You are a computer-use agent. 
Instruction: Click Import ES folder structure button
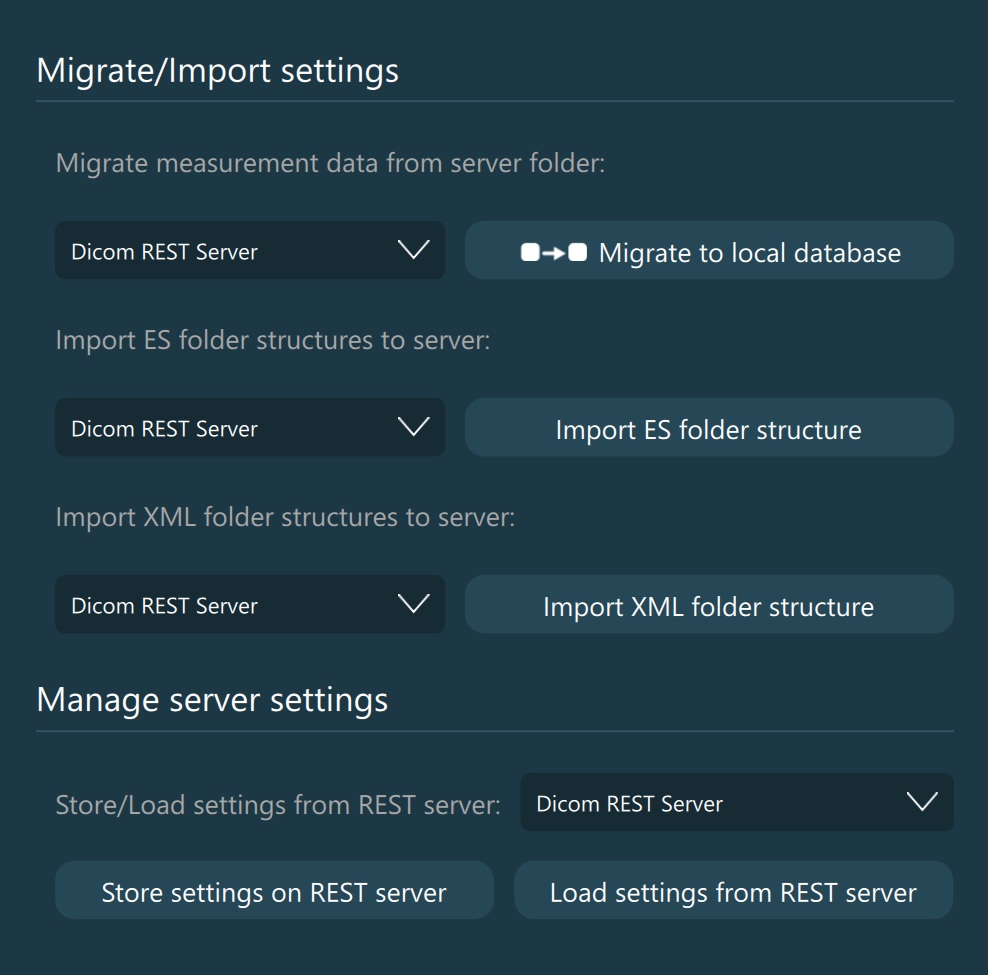point(708,429)
